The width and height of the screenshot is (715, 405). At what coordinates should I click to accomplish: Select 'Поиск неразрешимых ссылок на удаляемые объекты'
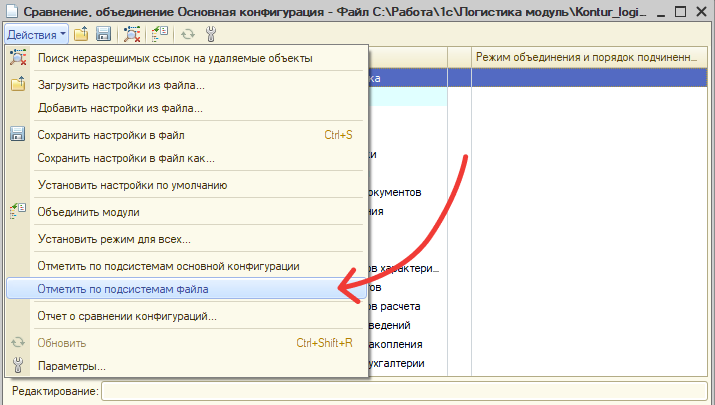pyautogui.click(x=174, y=58)
